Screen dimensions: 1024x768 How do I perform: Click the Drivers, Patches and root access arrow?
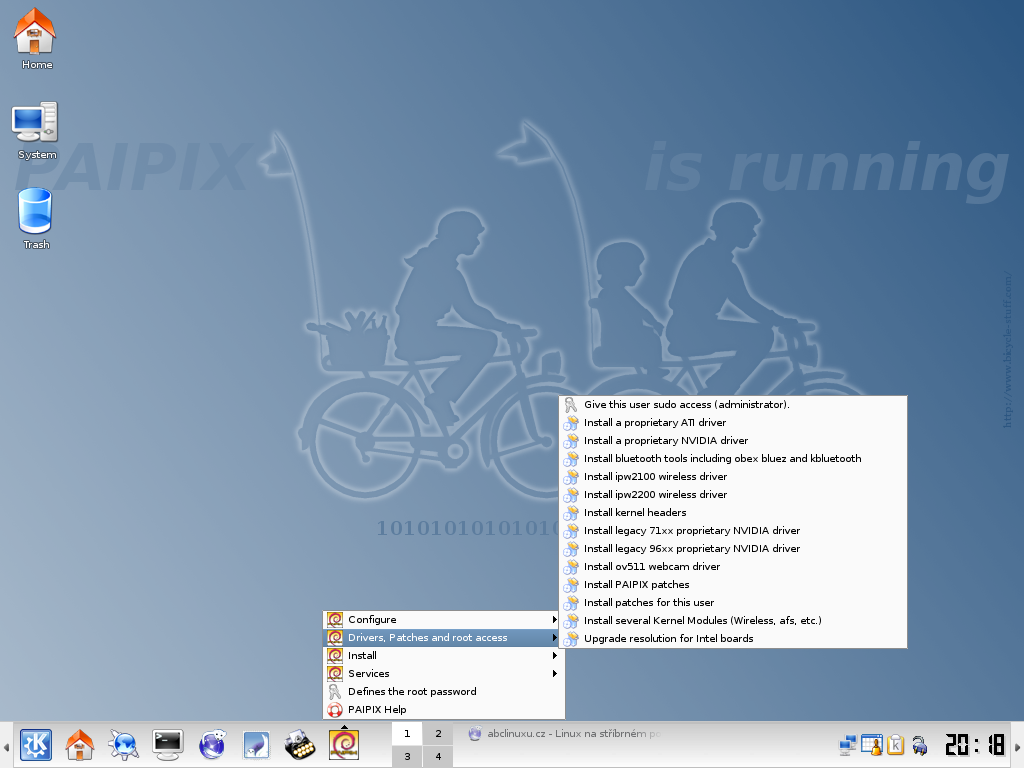pos(554,637)
